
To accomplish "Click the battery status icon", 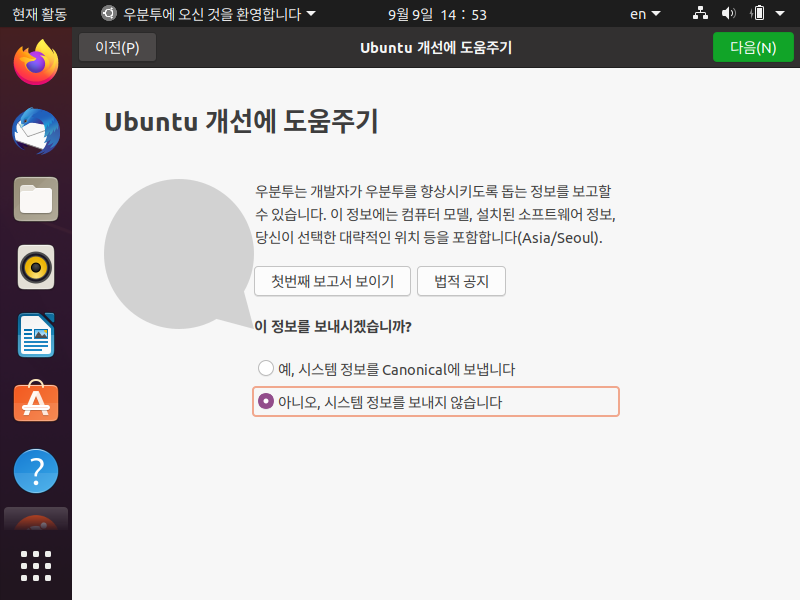I will click(x=759, y=13).
